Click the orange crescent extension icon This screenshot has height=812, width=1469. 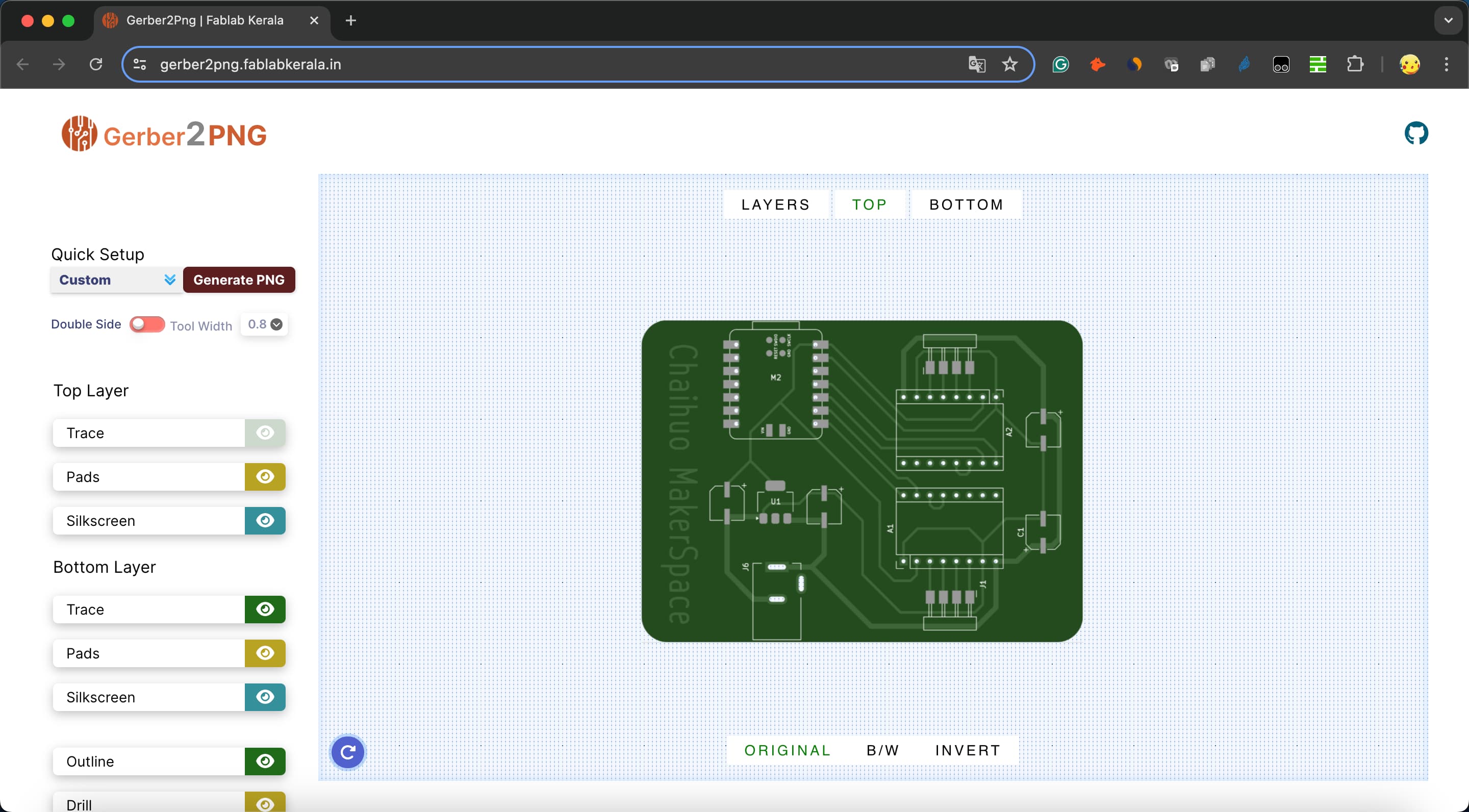pyautogui.click(x=1134, y=64)
